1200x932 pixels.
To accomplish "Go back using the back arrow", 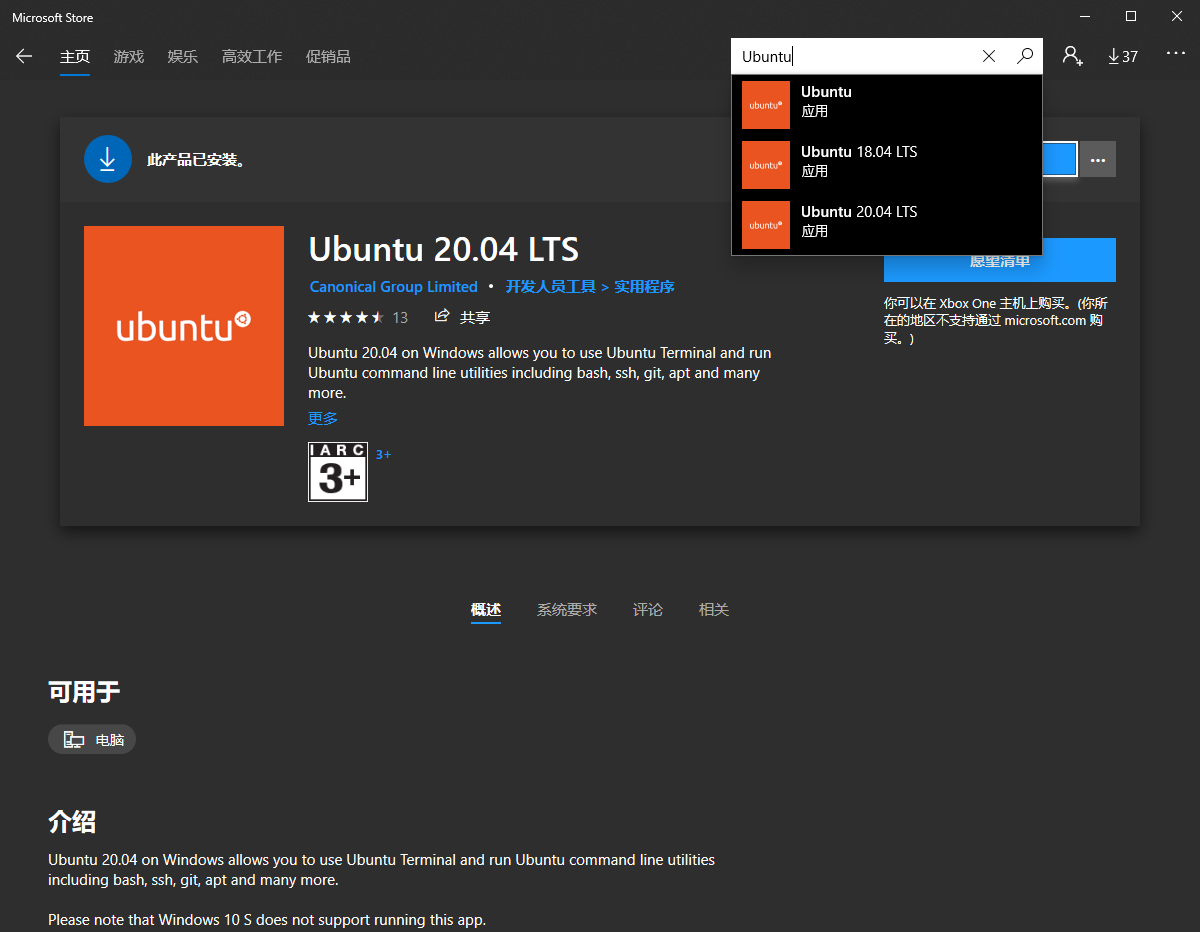I will click(24, 56).
